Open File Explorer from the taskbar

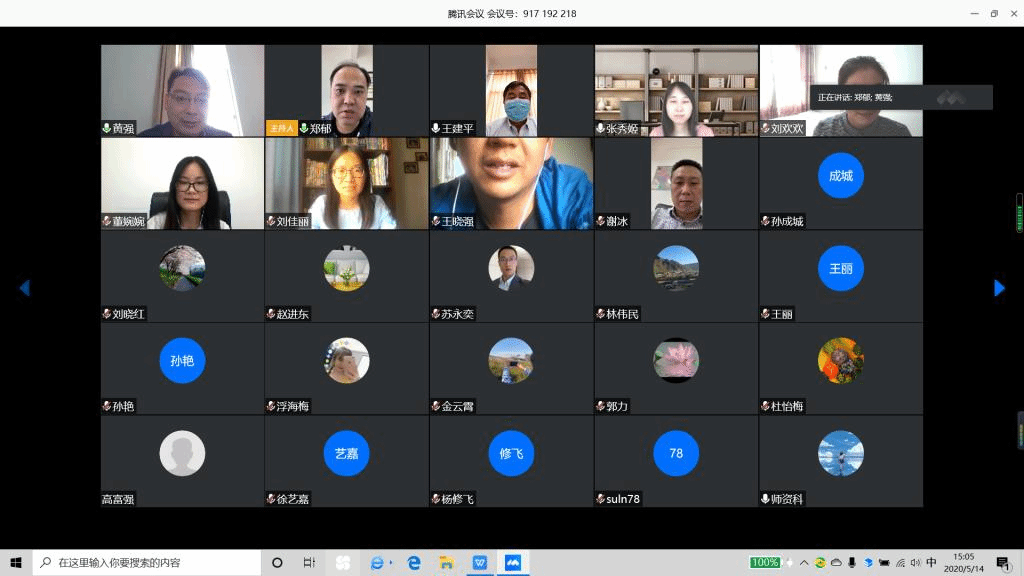(447, 563)
